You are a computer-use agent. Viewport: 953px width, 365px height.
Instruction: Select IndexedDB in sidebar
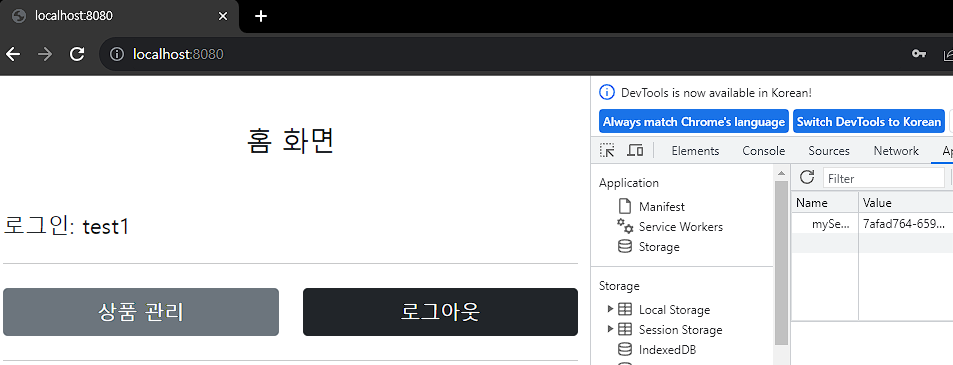(667, 350)
